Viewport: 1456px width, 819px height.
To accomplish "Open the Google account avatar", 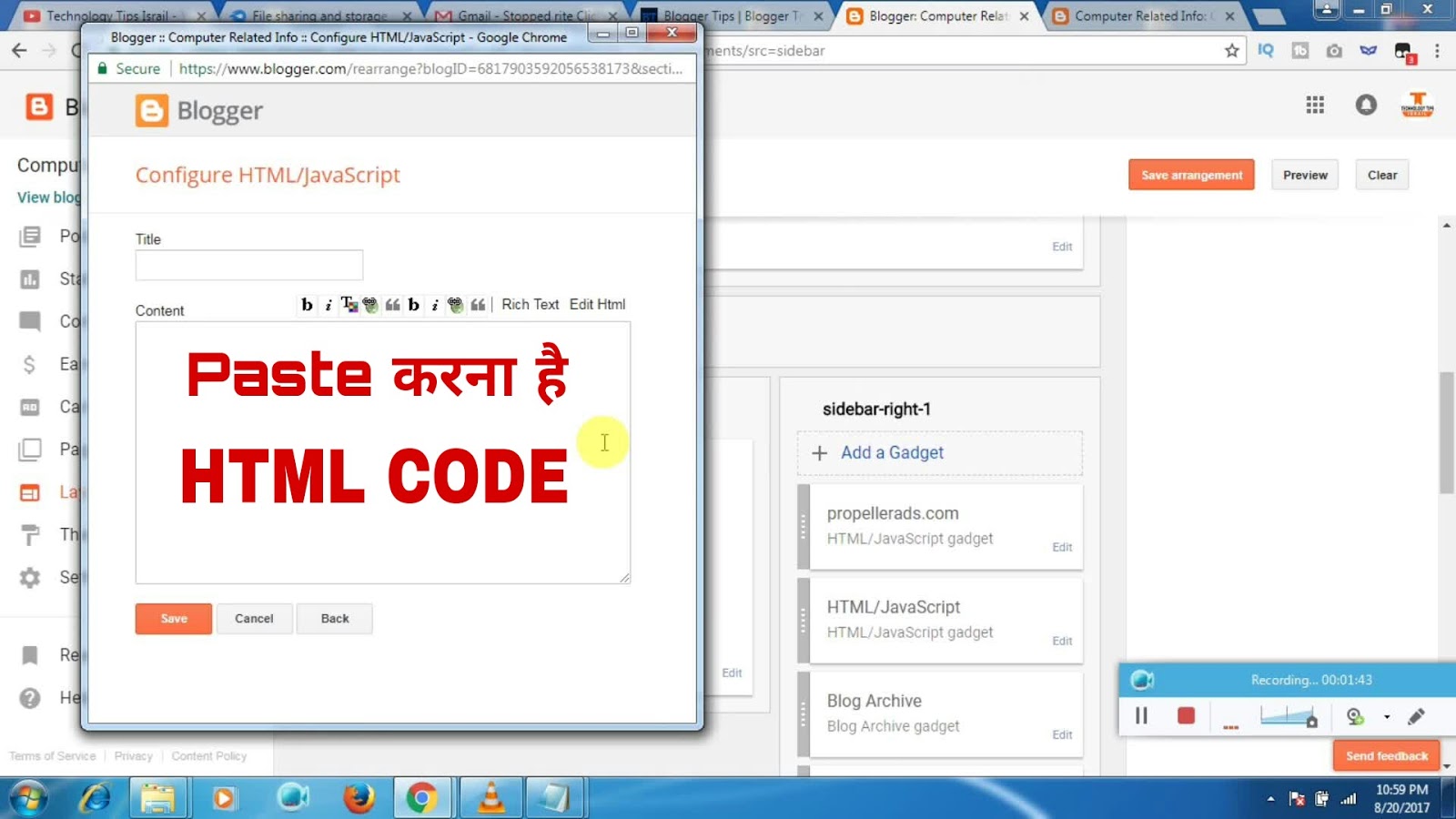I will click(1417, 105).
